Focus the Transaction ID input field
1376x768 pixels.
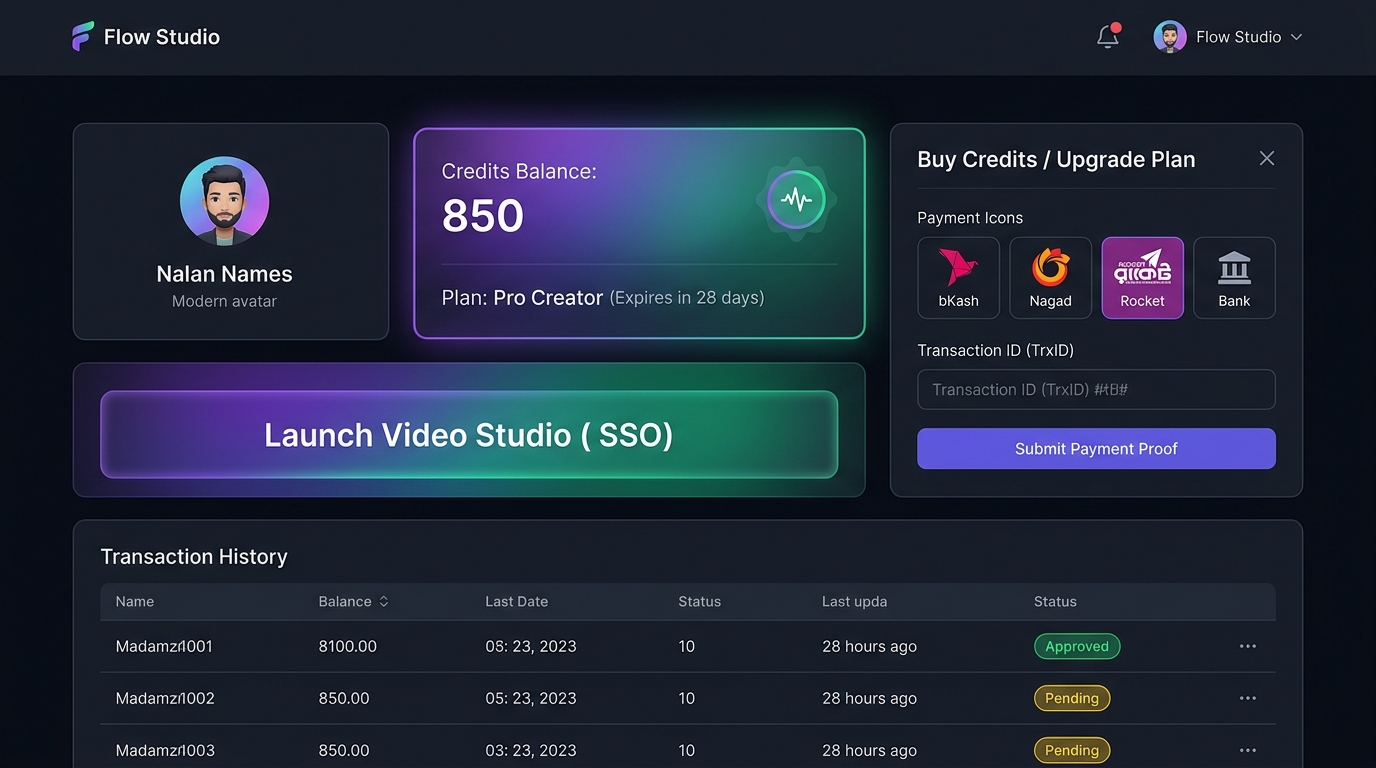(1096, 389)
